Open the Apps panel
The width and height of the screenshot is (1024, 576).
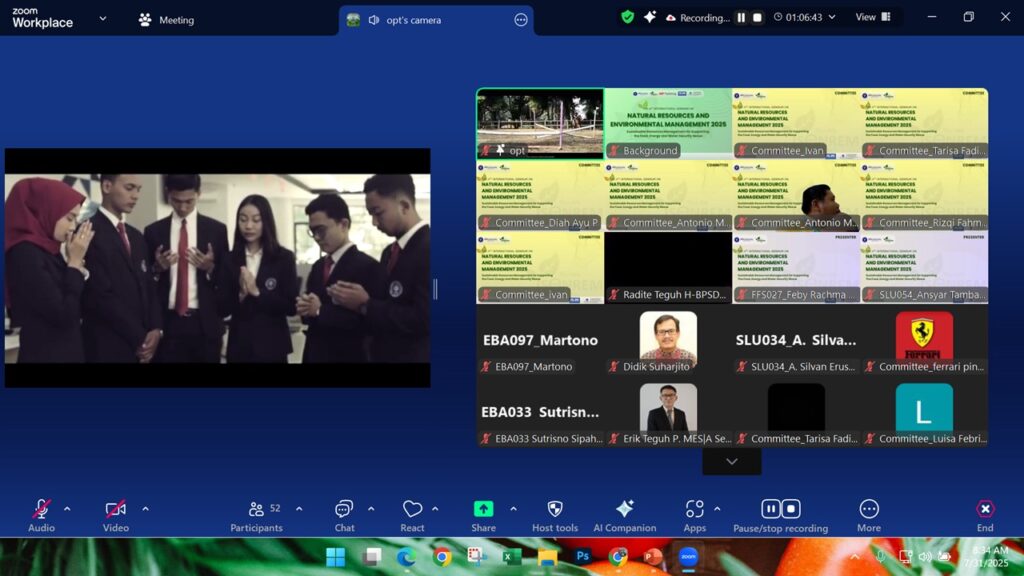click(694, 509)
